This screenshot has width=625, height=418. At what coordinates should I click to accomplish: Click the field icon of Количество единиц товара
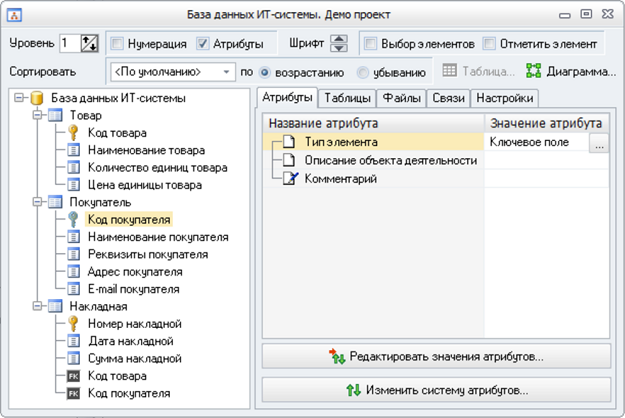73,167
